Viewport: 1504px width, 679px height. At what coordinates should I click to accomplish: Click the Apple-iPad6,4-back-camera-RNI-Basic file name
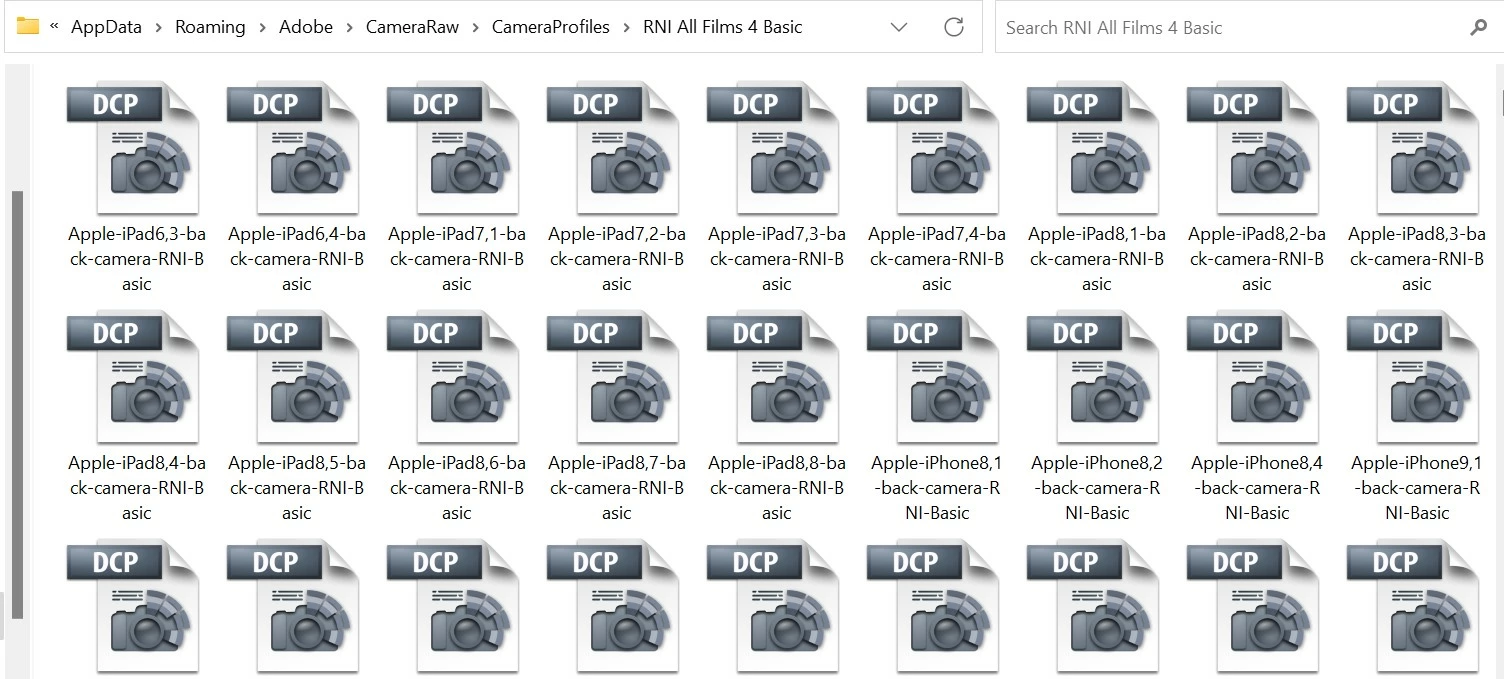[x=297, y=259]
